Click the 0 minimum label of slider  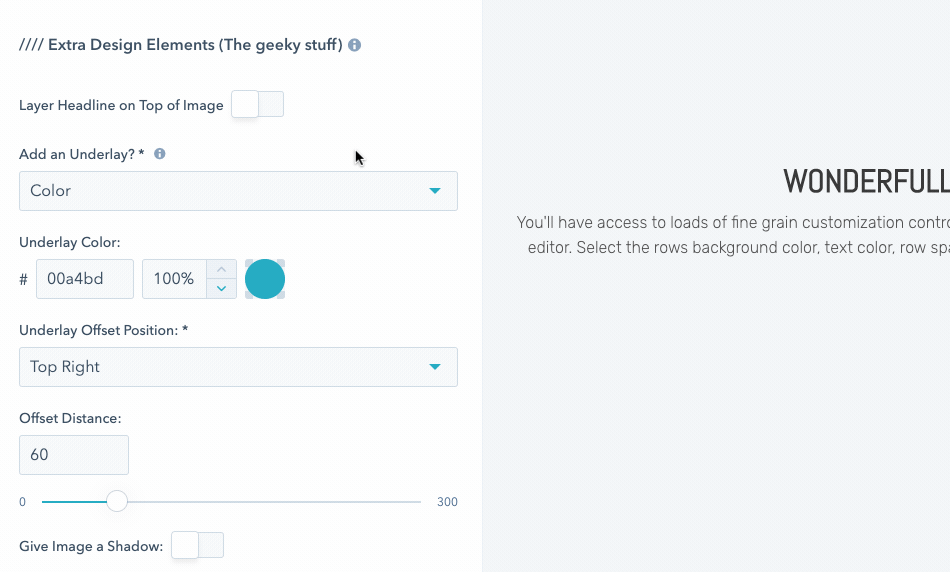coord(23,502)
